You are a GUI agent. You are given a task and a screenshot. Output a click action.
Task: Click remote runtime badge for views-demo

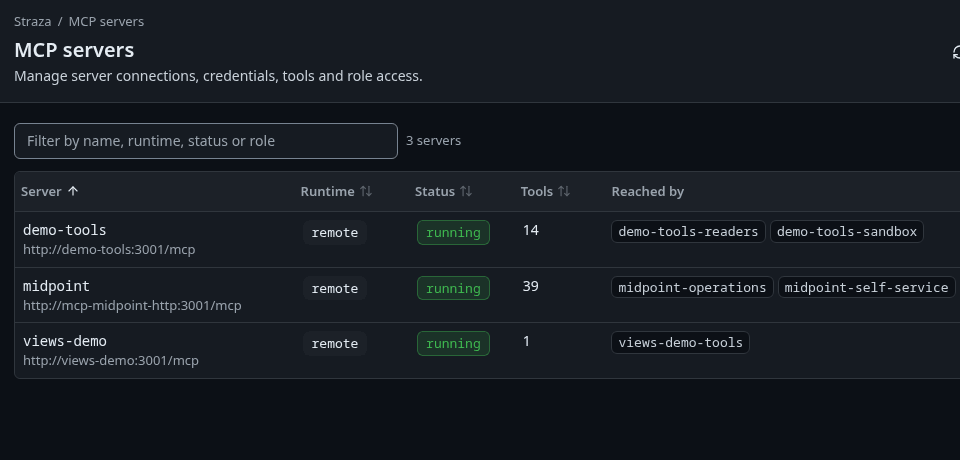click(335, 344)
